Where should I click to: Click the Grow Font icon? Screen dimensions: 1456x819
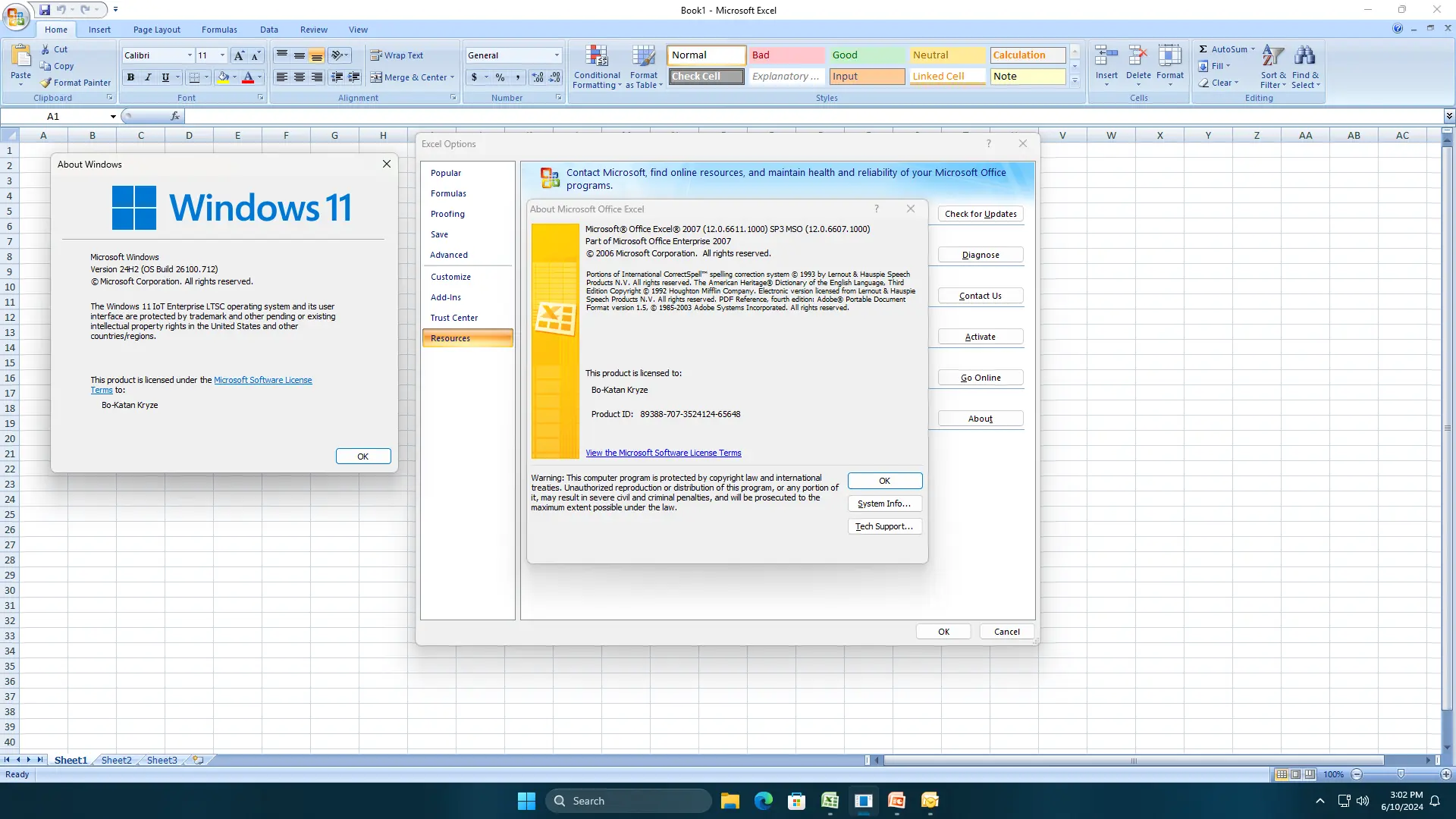239,55
